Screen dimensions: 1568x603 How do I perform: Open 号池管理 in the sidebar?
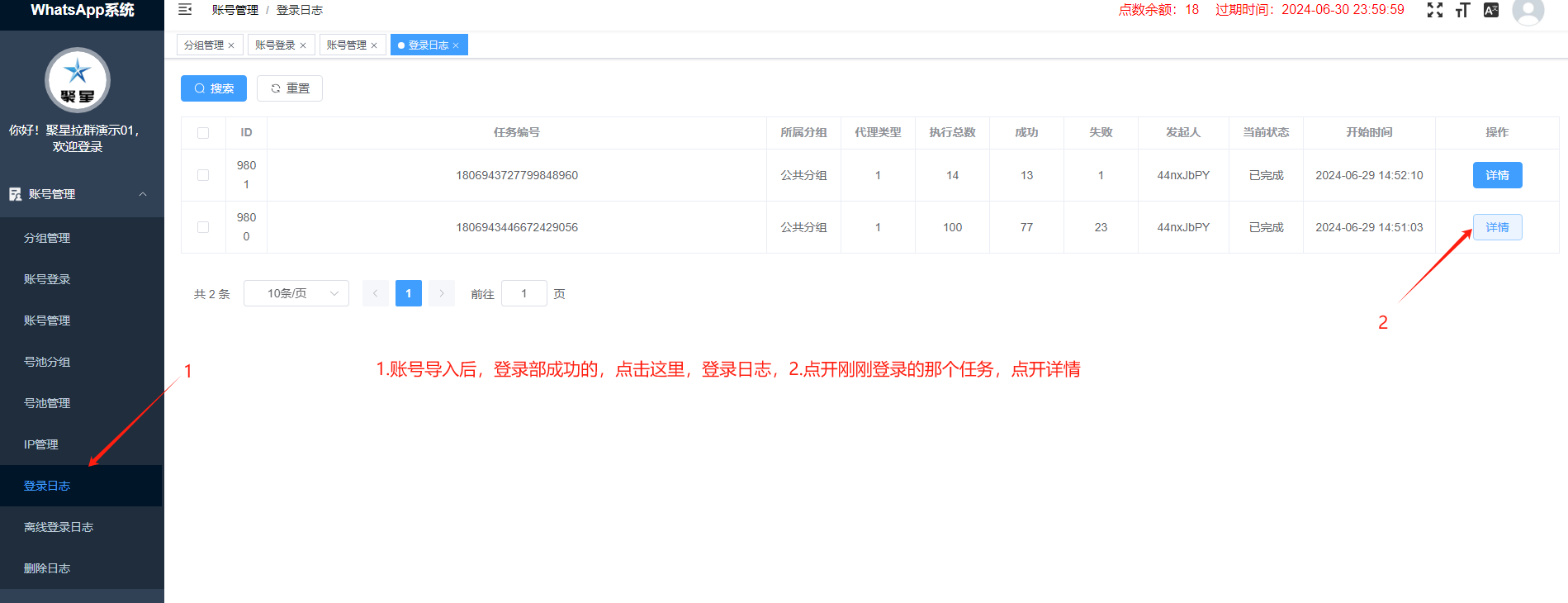81,403
